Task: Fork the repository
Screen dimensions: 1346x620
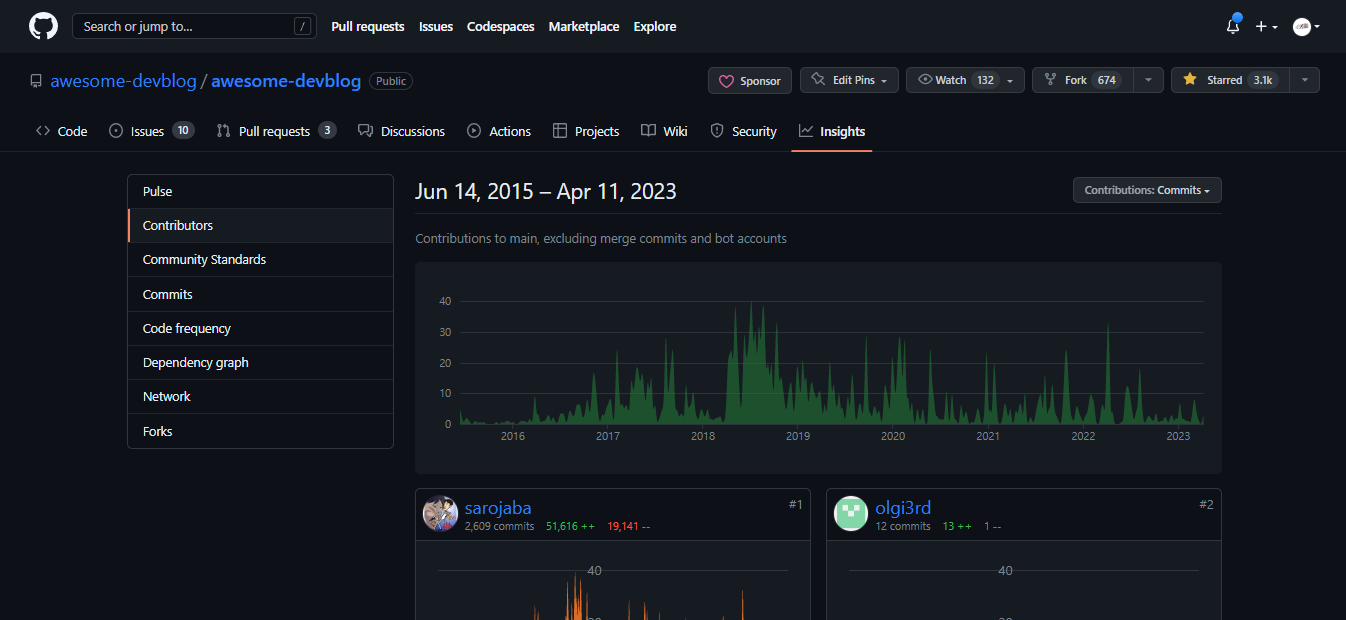Action: point(1084,80)
